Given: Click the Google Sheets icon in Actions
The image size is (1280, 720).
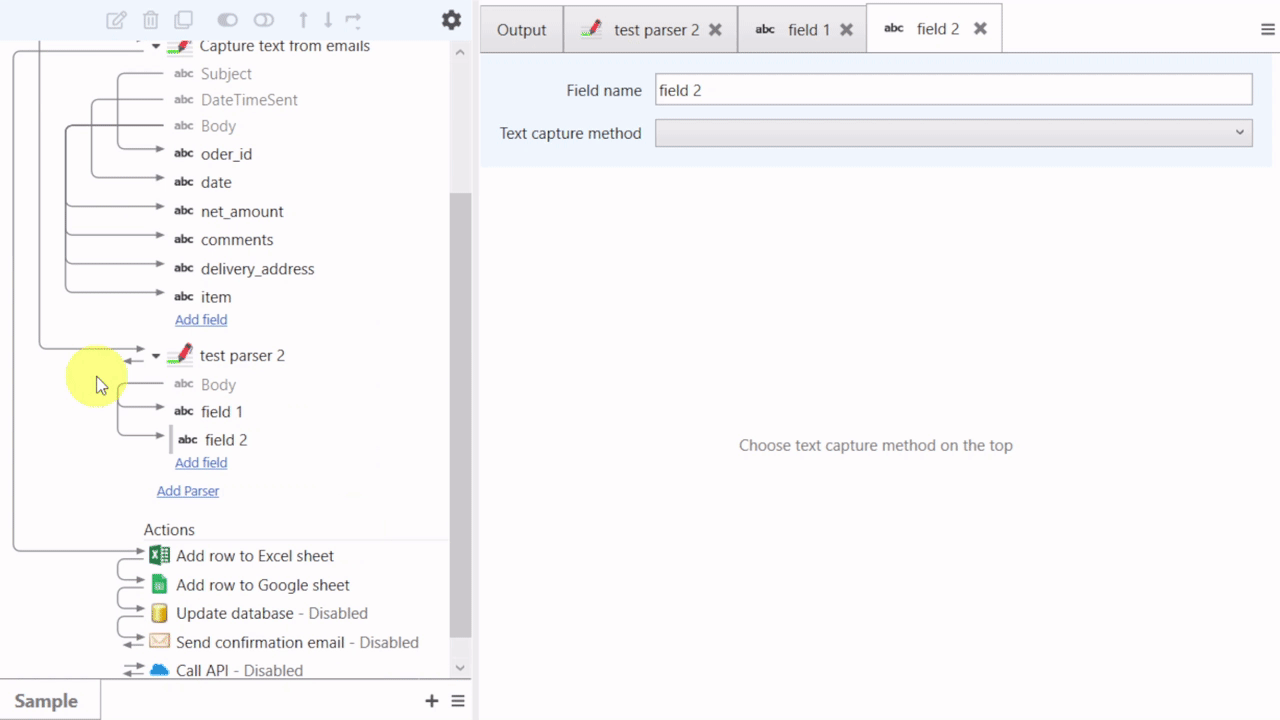Looking at the screenshot, I should pos(159,584).
